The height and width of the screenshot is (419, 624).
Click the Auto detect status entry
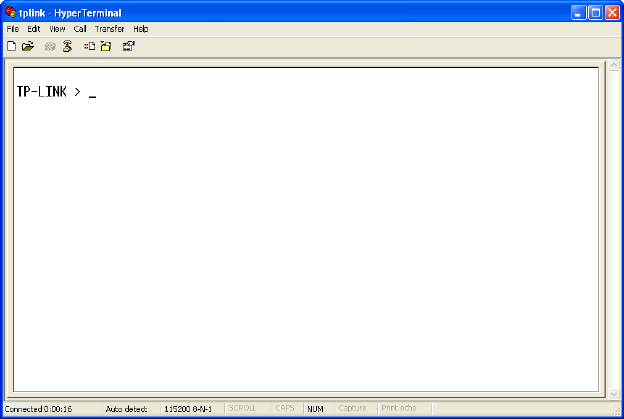tap(126, 409)
